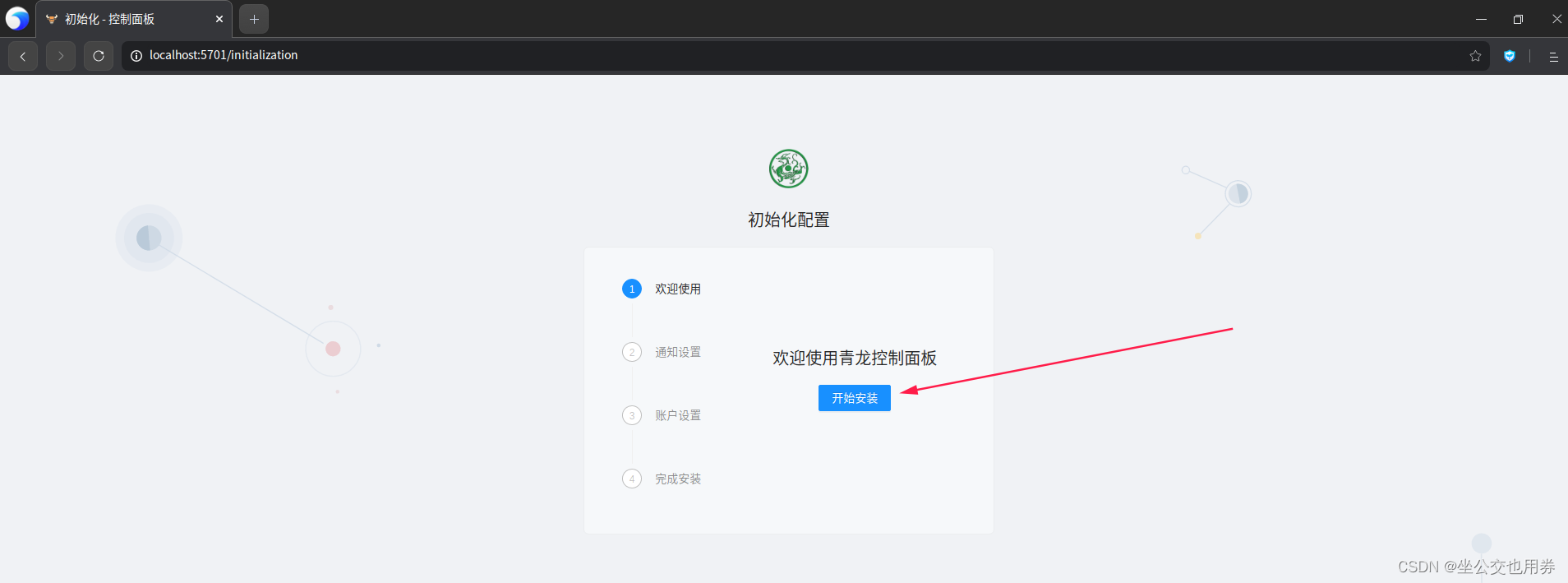The image size is (1568, 583).
Task: Close the 初始化 - 控制面板 tab
Action: pos(219,19)
